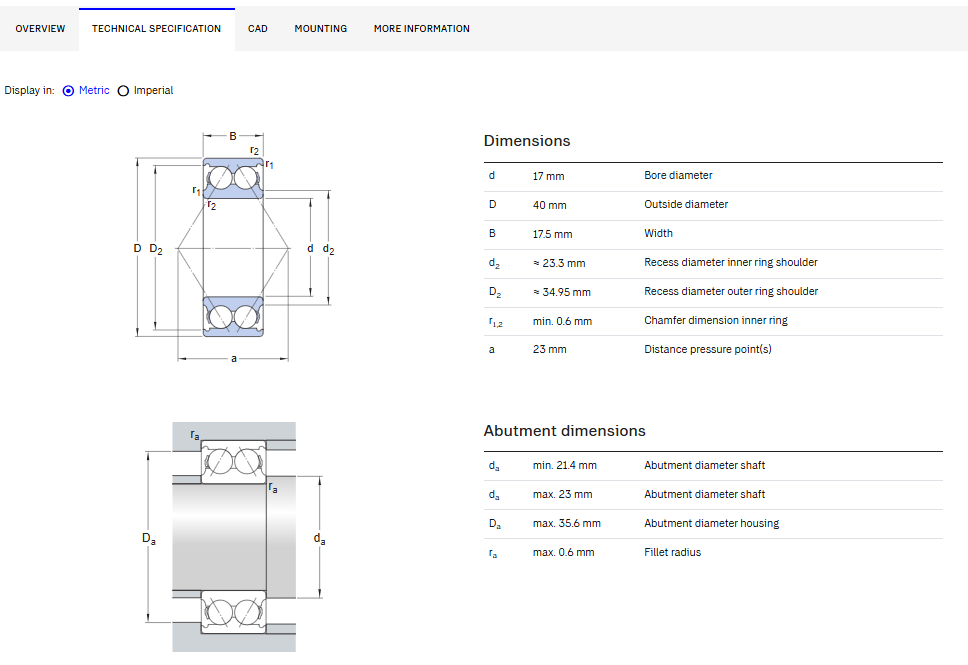This screenshot has height=665, width=968.
Task: Click the value ≈ 23.3 mm
Action: coord(559,263)
